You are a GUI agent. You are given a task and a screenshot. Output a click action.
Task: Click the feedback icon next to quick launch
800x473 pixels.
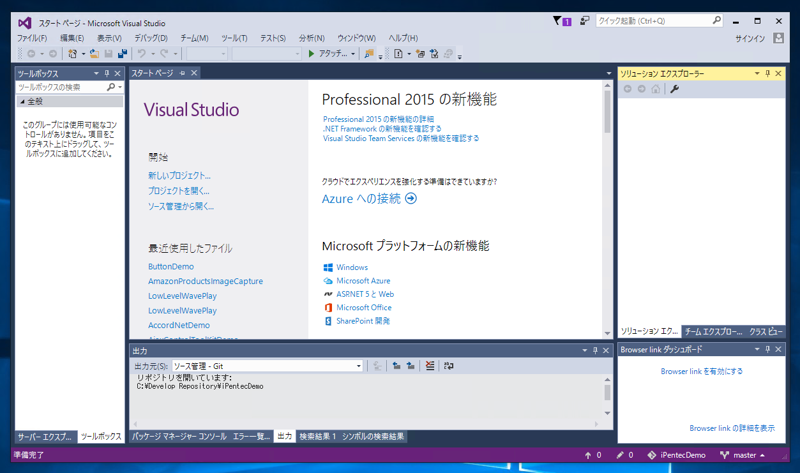click(x=585, y=21)
